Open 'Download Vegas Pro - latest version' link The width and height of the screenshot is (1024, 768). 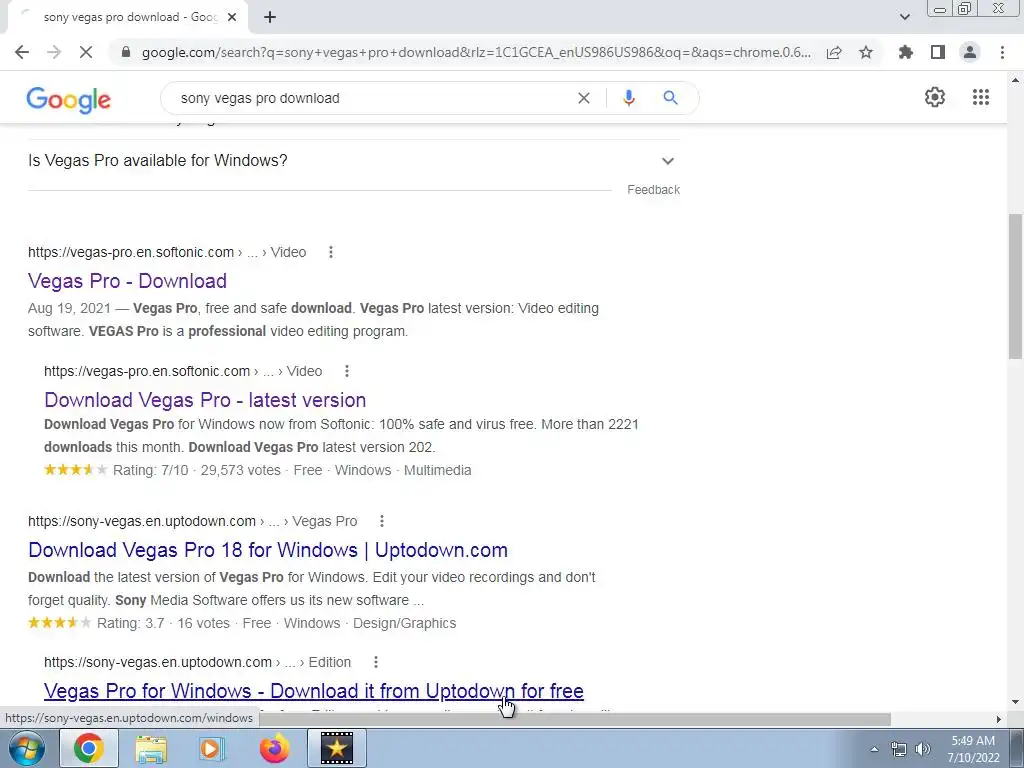(x=205, y=400)
